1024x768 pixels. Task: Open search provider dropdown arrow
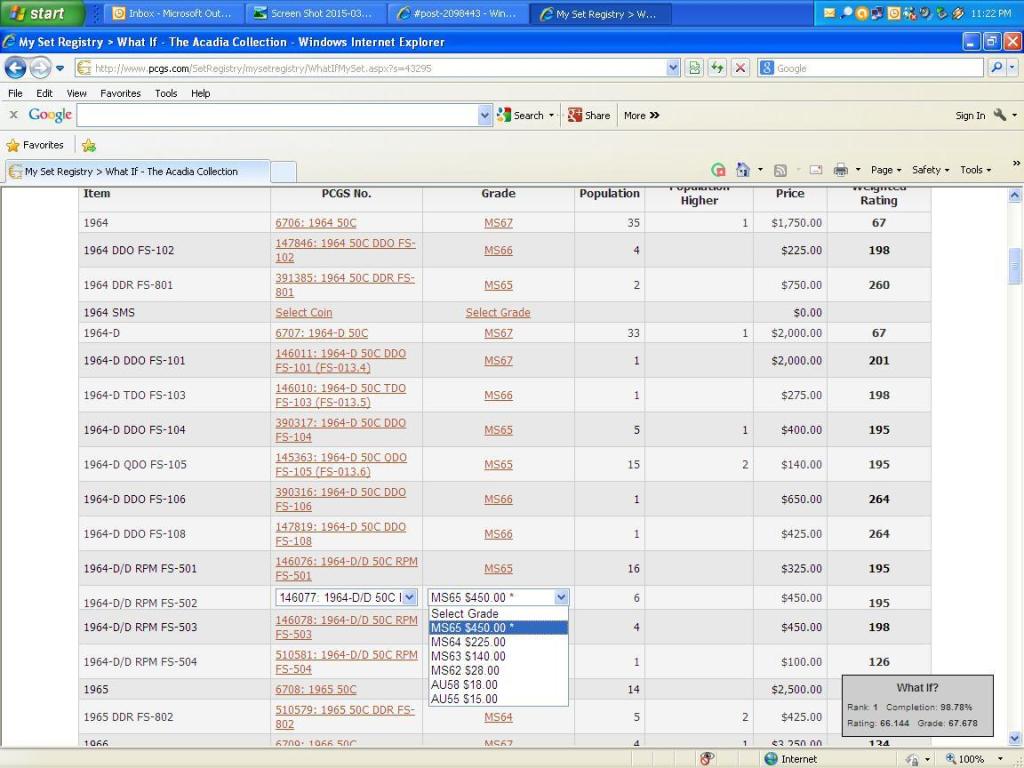[x=1012, y=68]
